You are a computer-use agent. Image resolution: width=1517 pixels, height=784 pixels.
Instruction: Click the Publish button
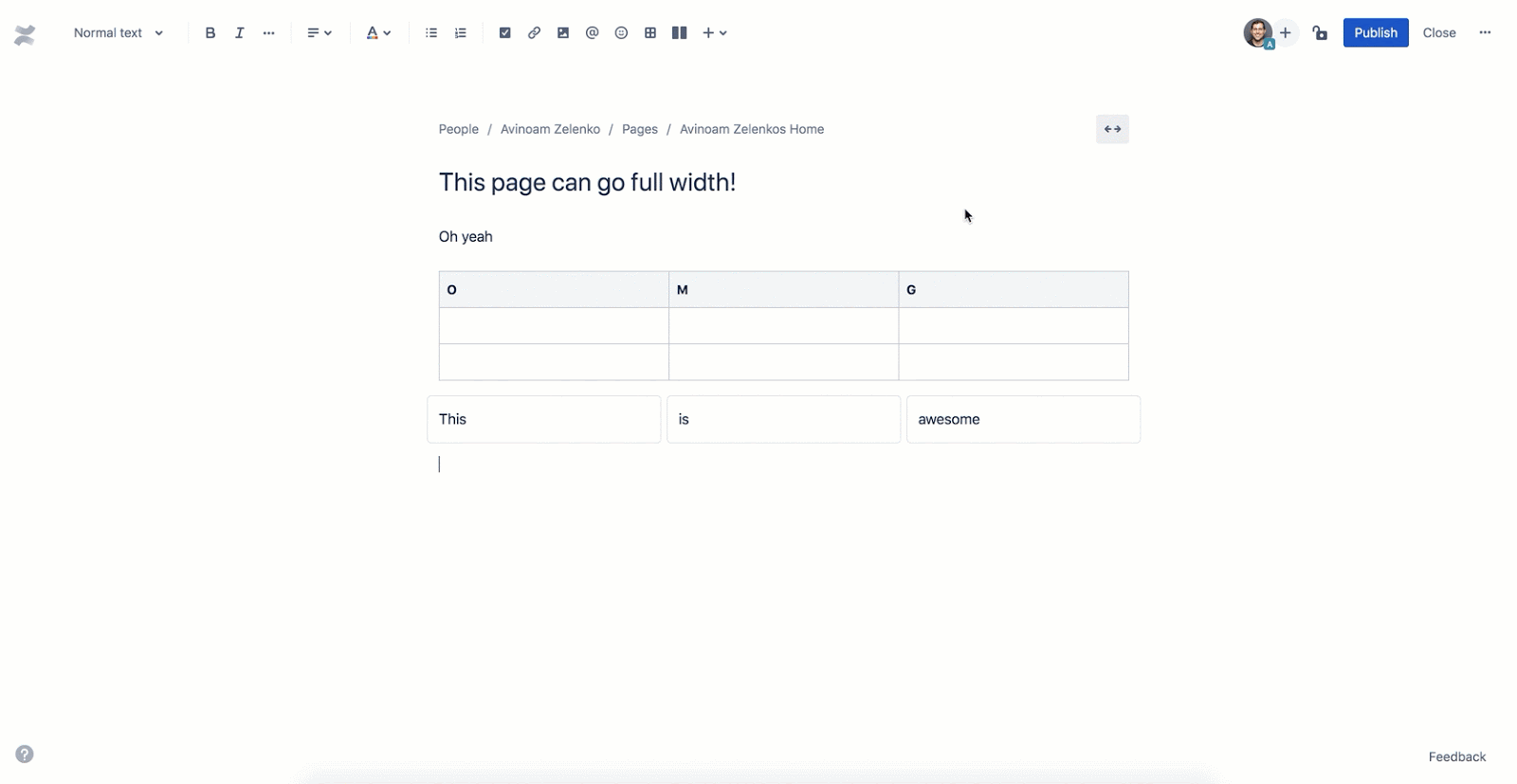[1376, 33]
